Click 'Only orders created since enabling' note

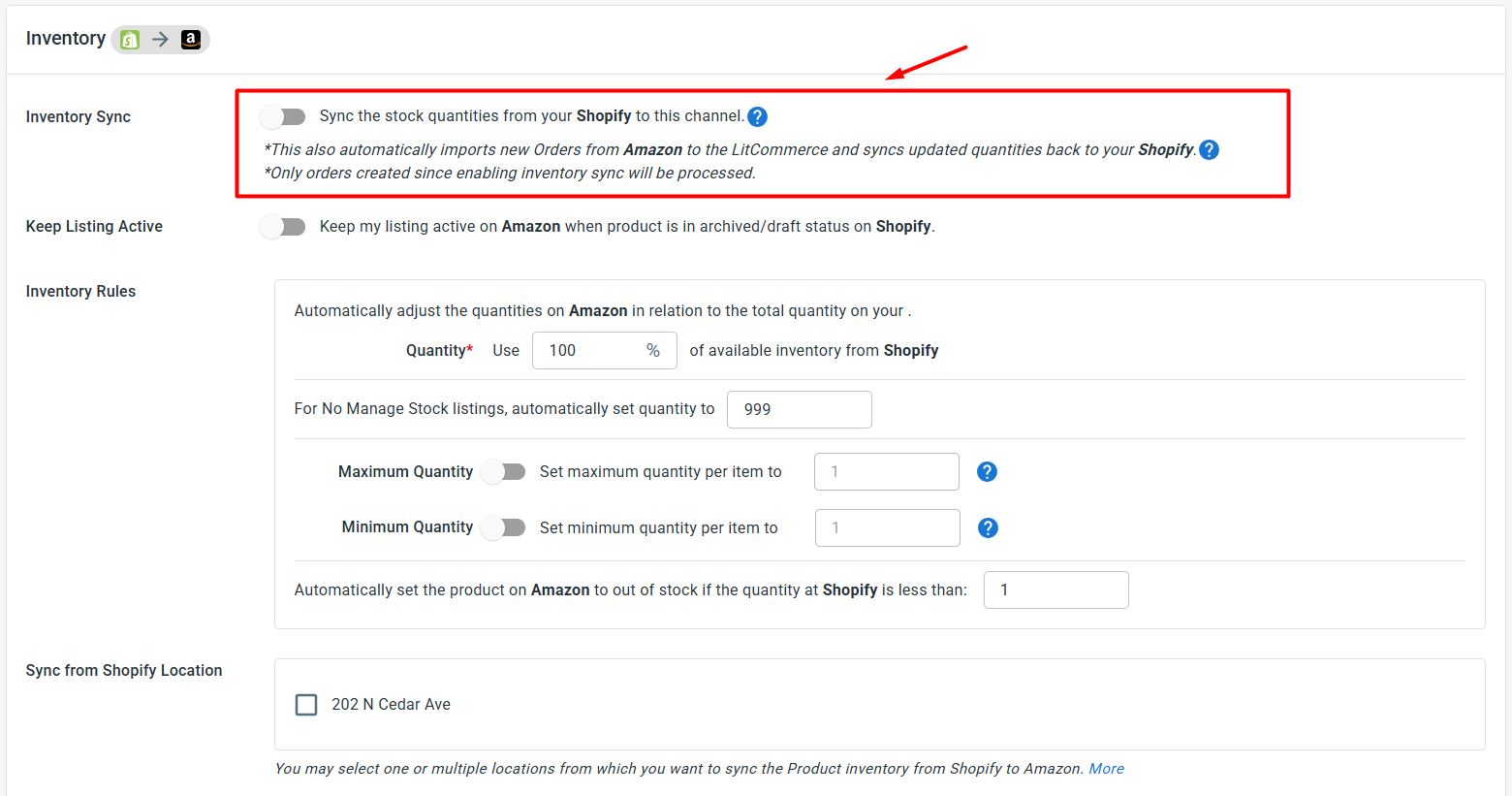510,174
